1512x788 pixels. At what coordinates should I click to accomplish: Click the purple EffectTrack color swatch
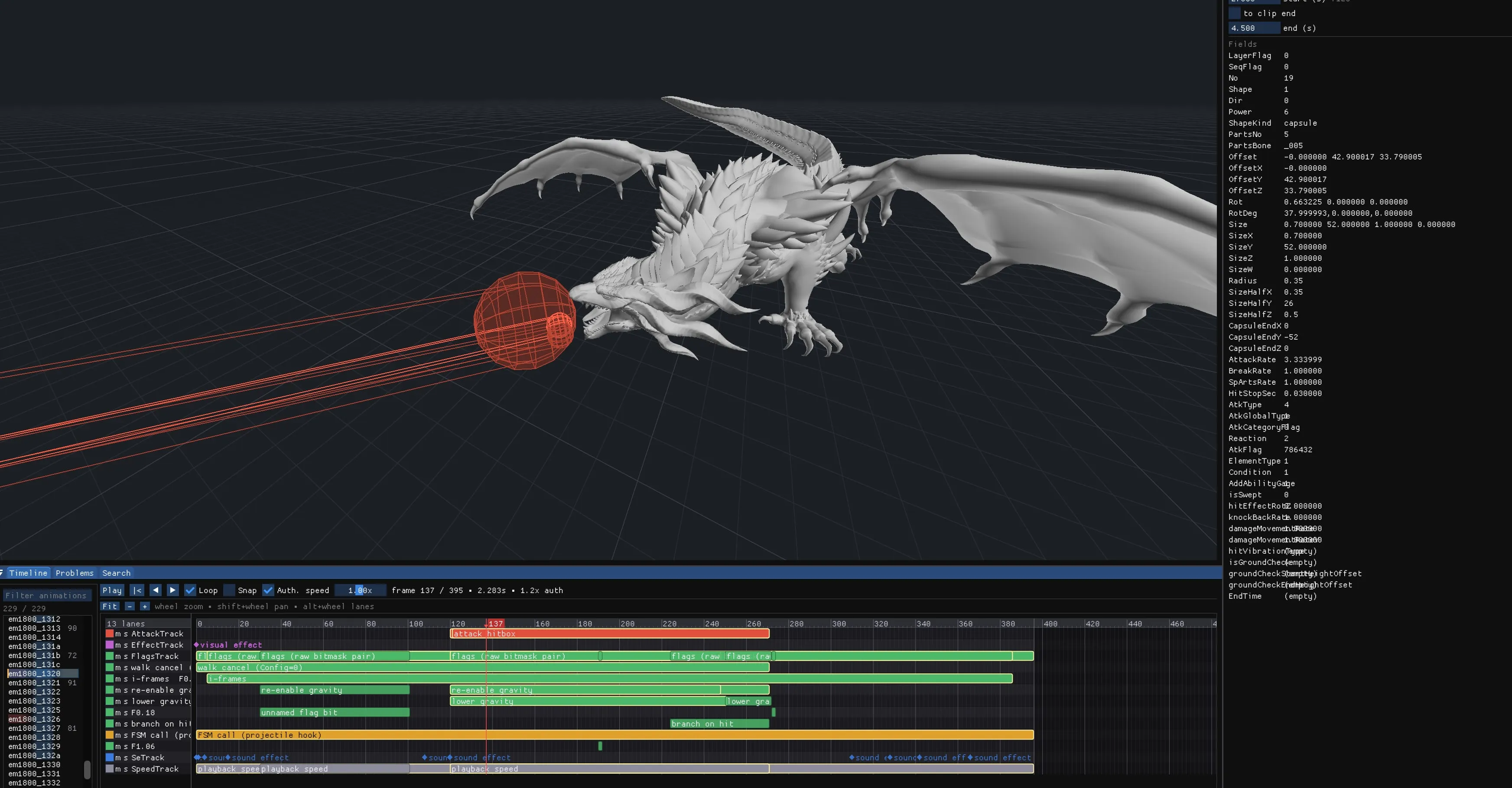(110, 645)
